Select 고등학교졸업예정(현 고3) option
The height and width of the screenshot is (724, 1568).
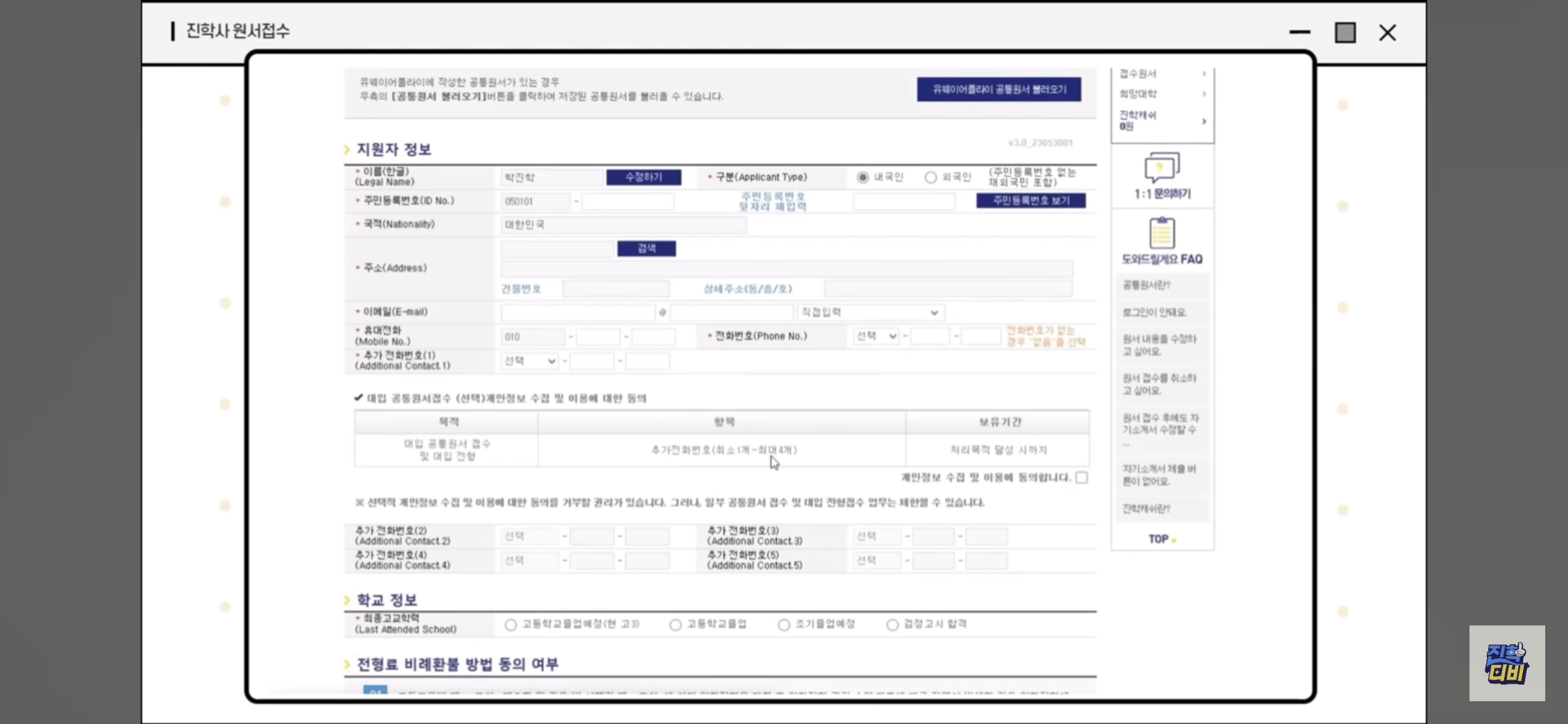(x=511, y=625)
